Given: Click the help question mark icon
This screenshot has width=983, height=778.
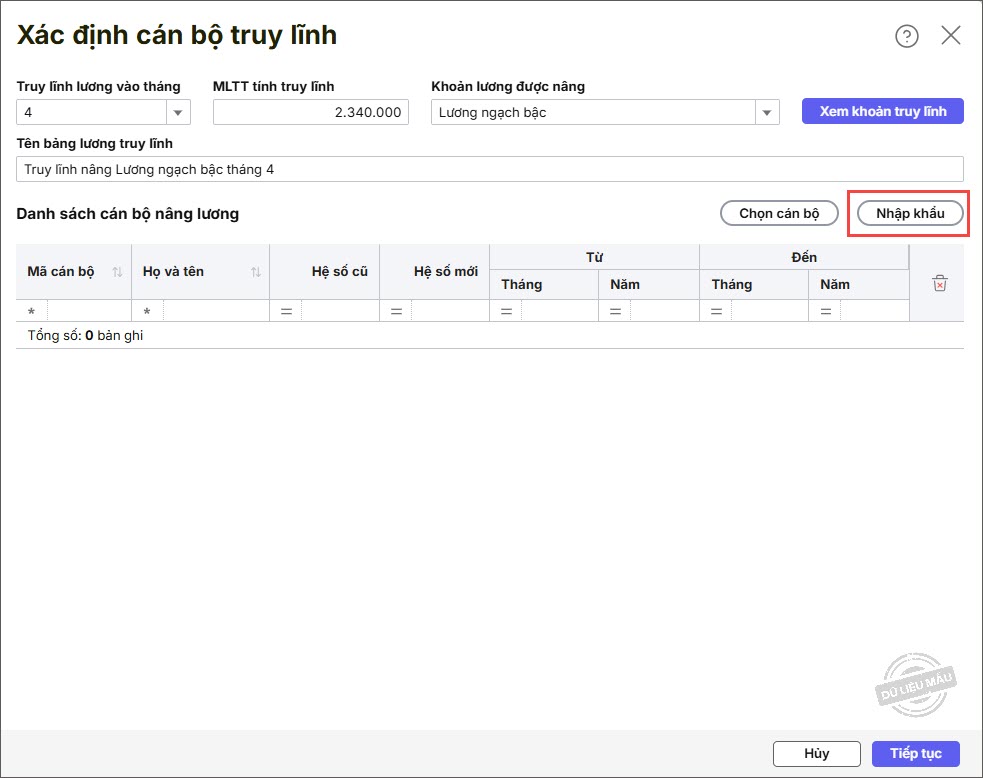Looking at the screenshot, I should pyautogui.click(x=906, y=36).
